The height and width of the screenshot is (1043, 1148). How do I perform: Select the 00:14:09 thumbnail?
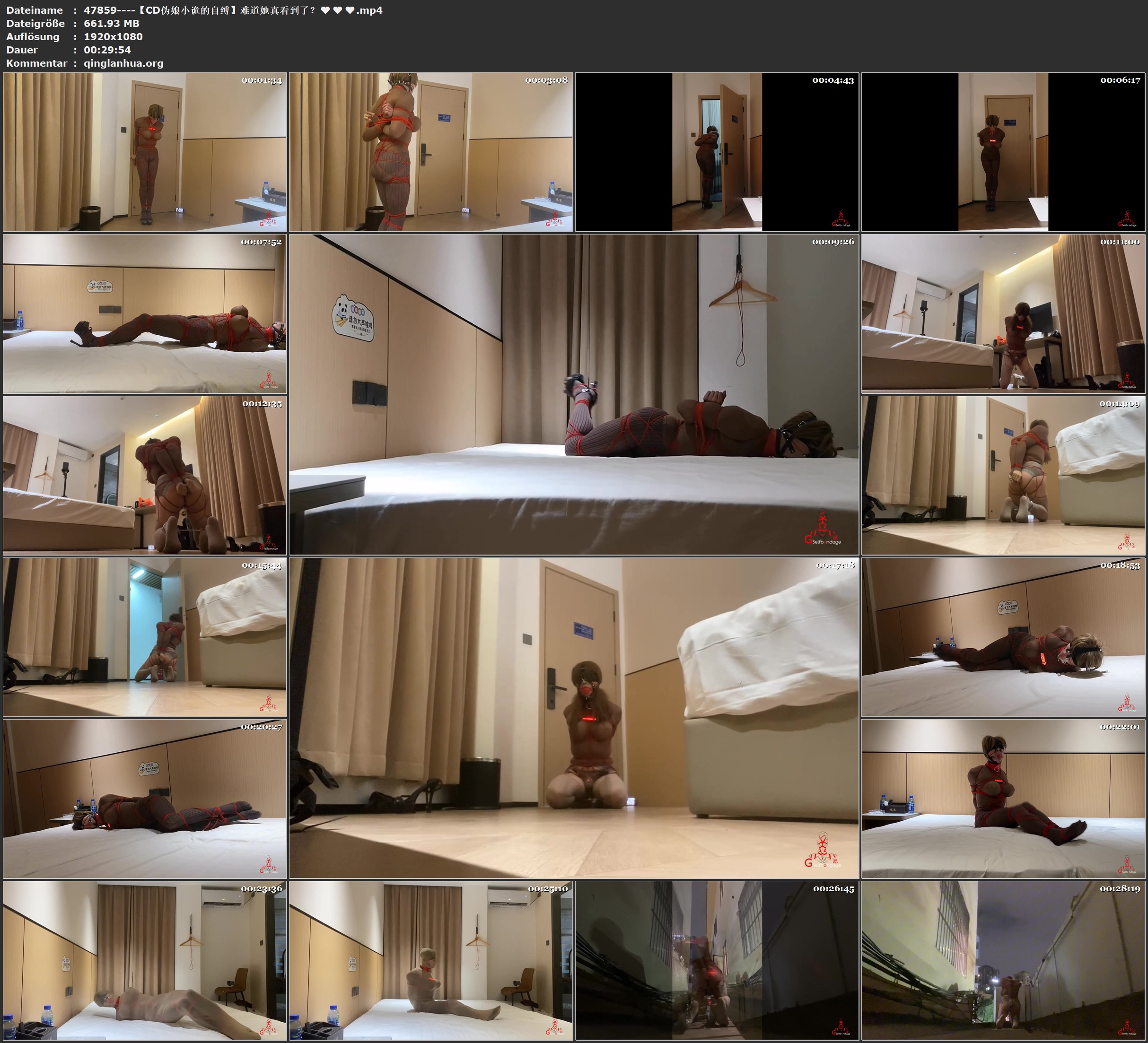click(1003, 475)
